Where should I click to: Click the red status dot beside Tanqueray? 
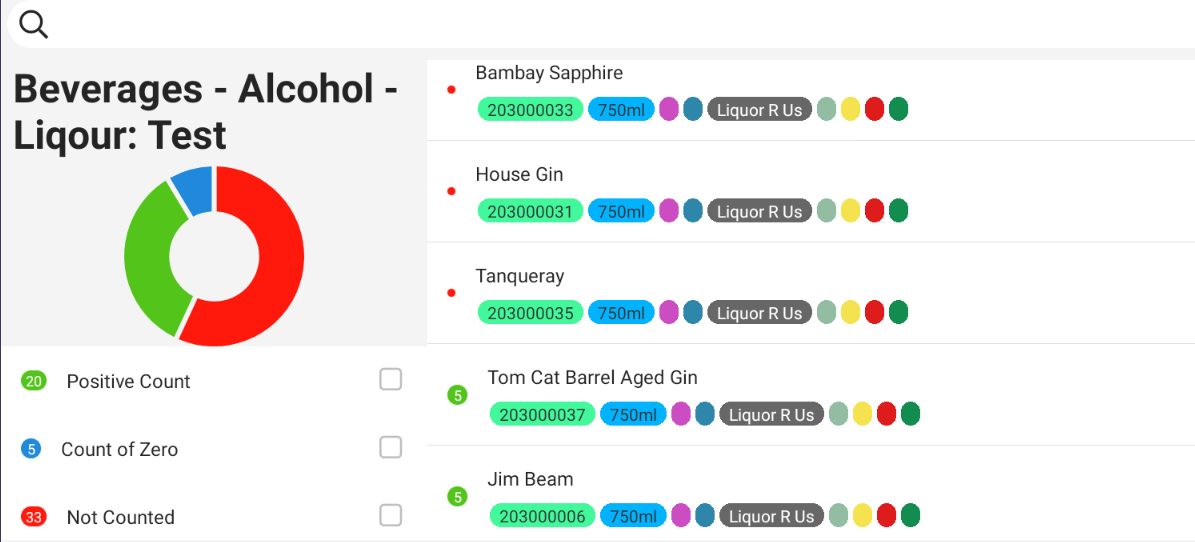click(x=451, y=293)
